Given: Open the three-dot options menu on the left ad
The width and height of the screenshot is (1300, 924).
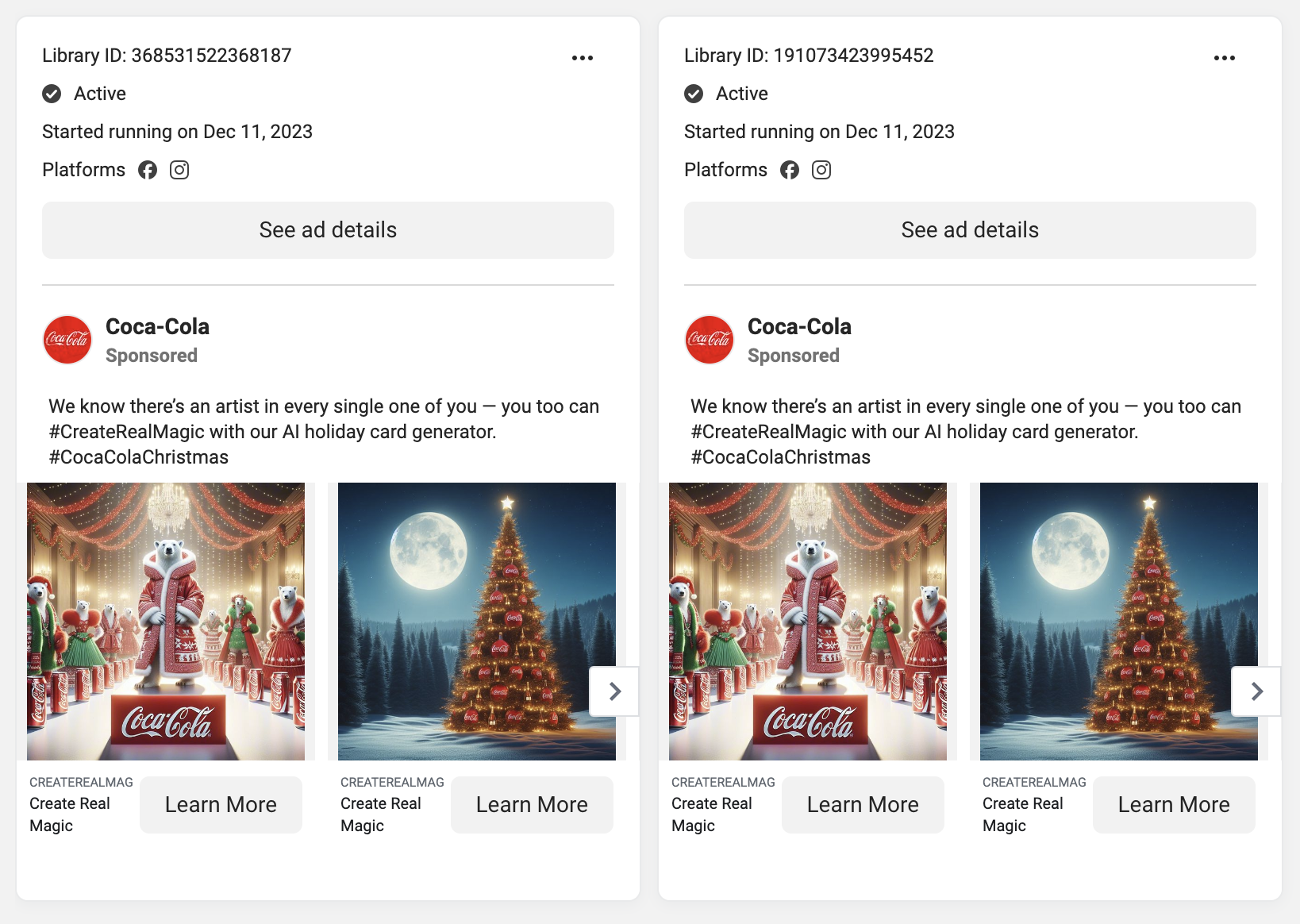Looking at the screenshot, I should coord(583,57).
